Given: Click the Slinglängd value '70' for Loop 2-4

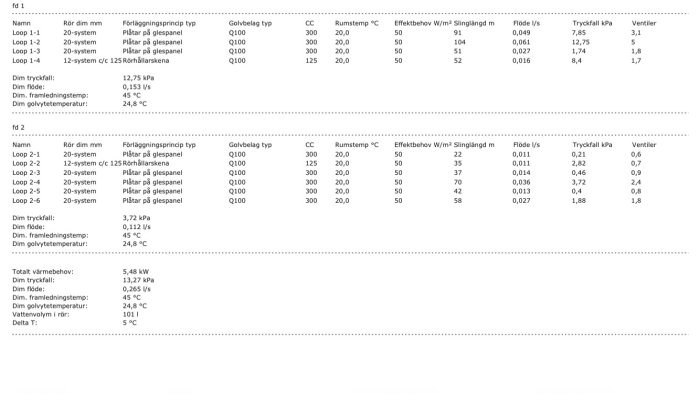Looking at the screenshot, I should point(458,182).
